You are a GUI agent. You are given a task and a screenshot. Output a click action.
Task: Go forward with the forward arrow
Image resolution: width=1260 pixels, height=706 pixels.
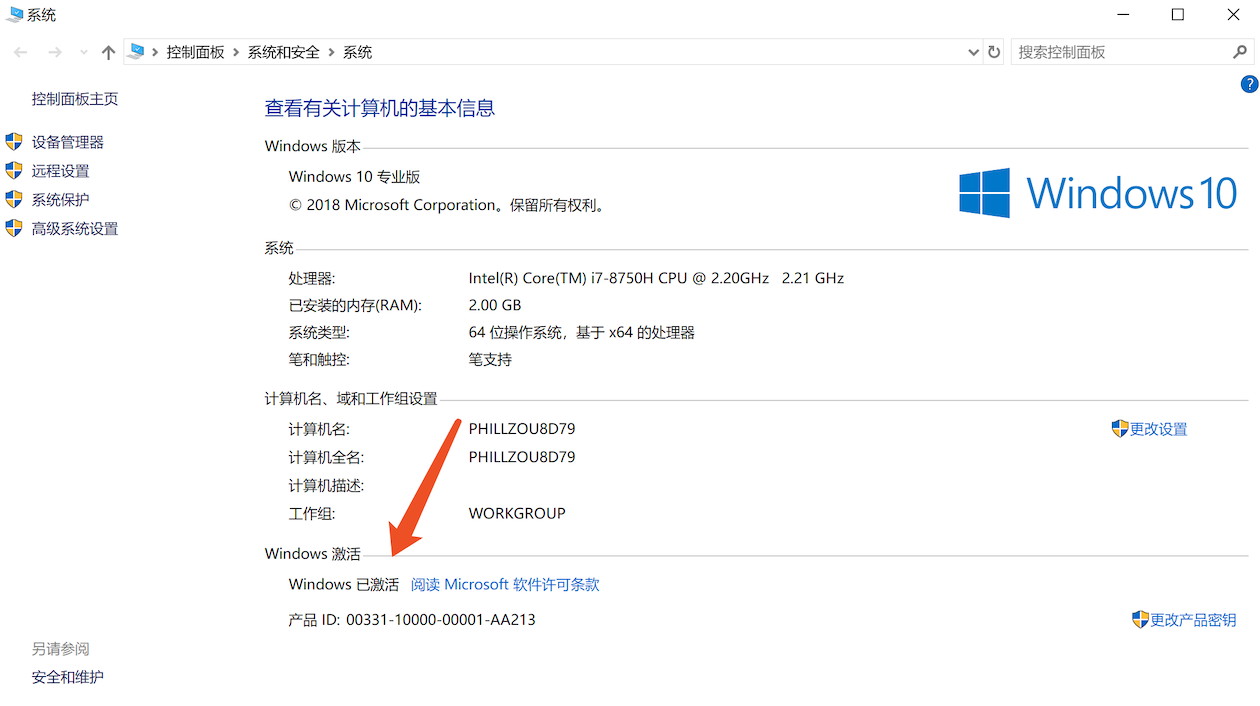tap(55, 52)
